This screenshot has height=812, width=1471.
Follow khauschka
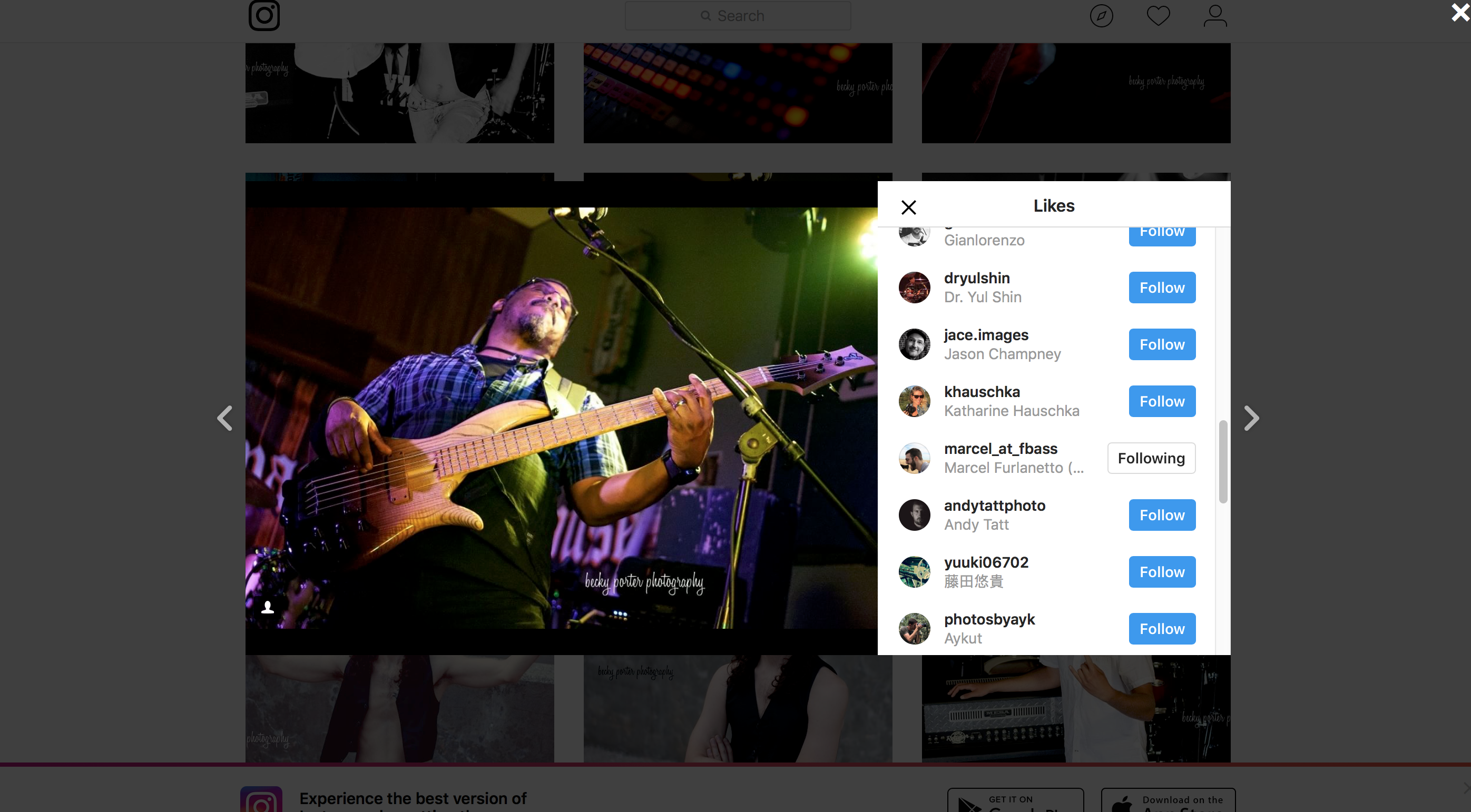coord(1162,401)
